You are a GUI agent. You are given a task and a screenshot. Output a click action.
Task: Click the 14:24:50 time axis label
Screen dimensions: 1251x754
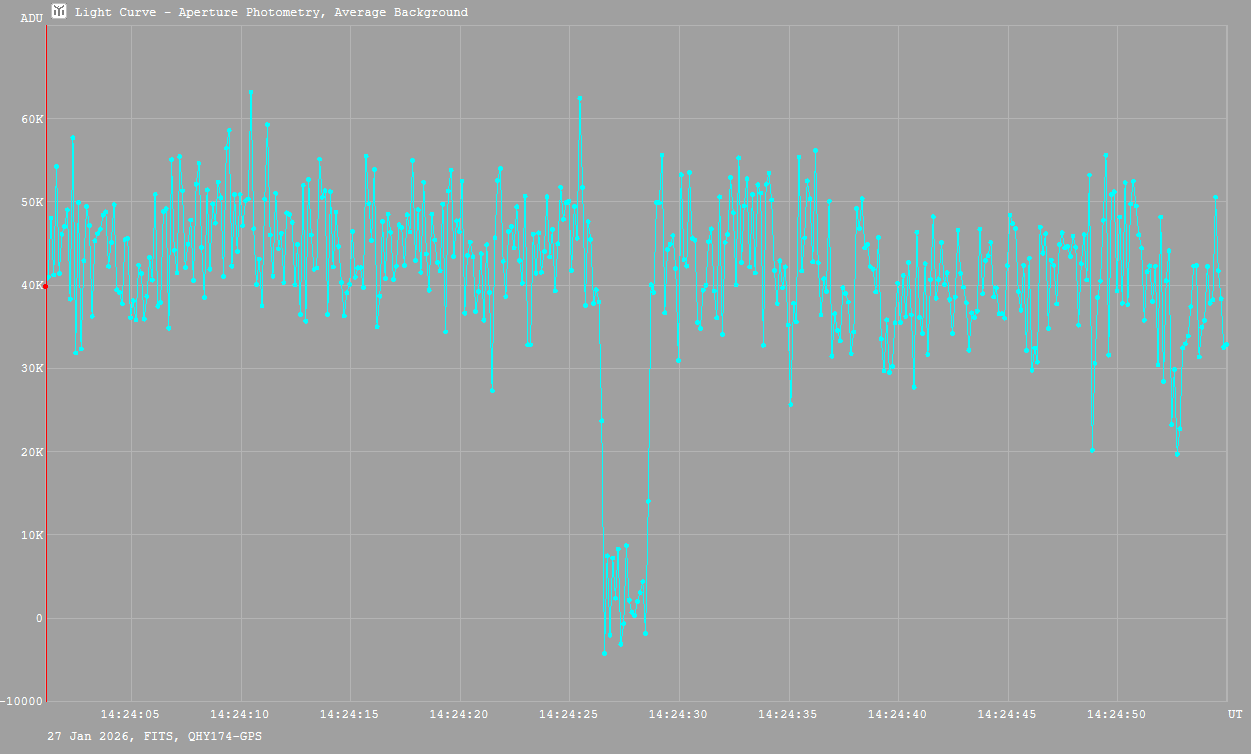[1117, 714]
